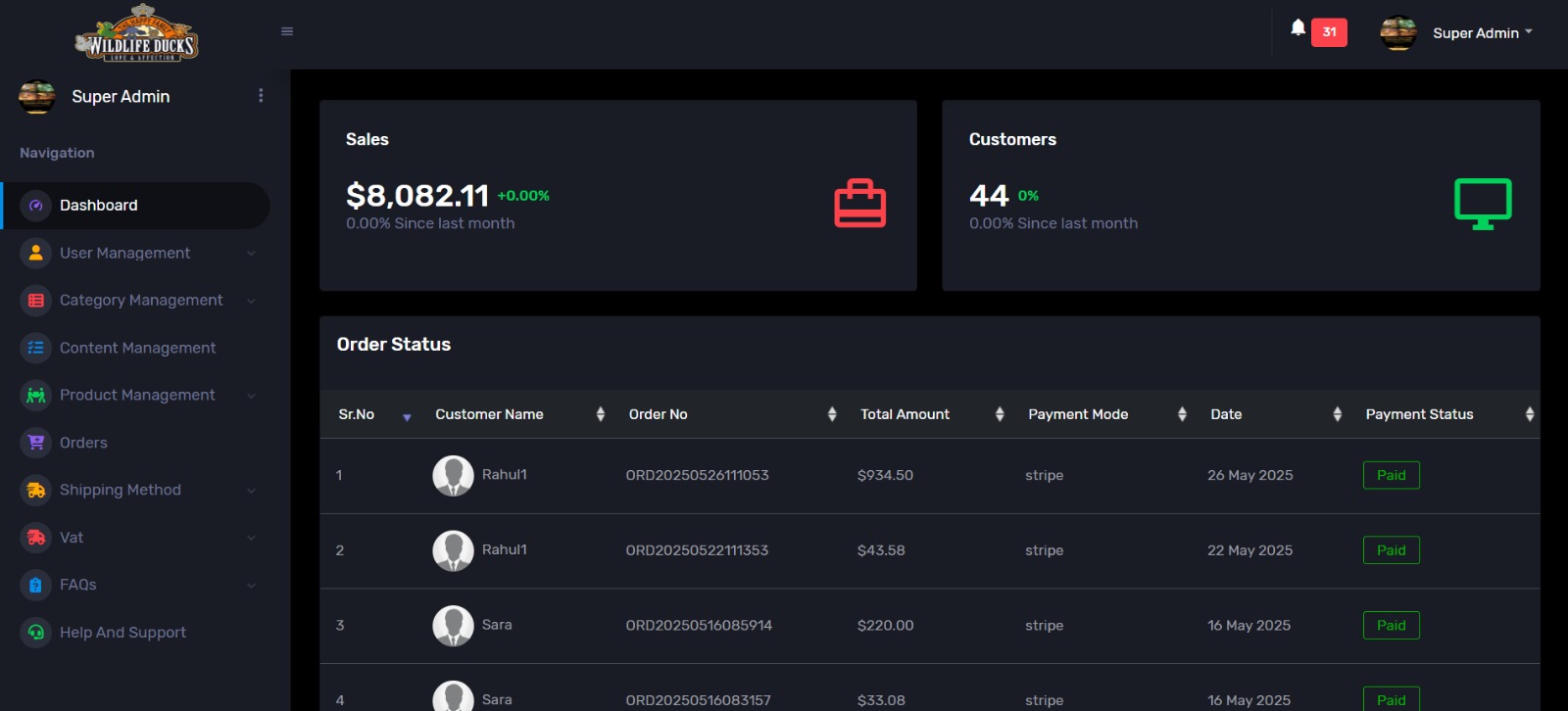This screenshot has height=711, width=1568.
Task: Click Rahul1 avatar in ORD20250526111053 row
Action: (x=453, y=476)
